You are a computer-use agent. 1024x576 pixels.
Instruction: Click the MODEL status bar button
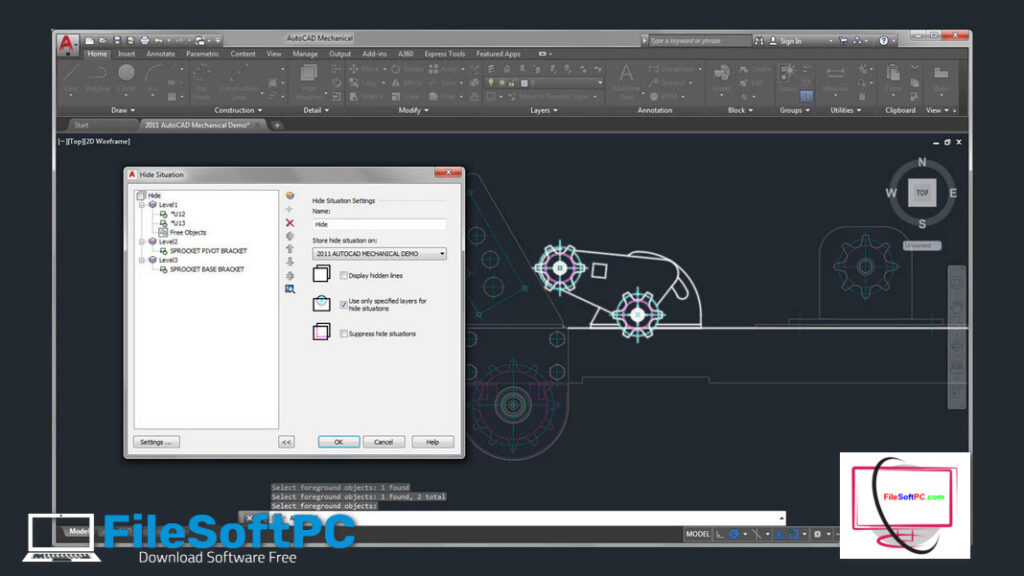pyautogui.click(x=697, y=534)
